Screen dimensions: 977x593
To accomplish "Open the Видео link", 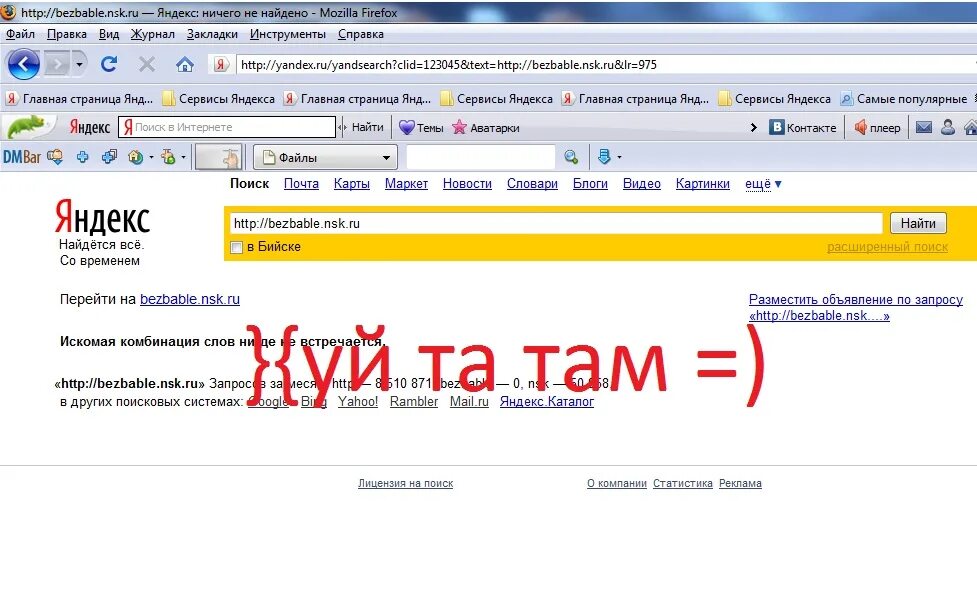I will pyautogui.click(x=642, y=184).
